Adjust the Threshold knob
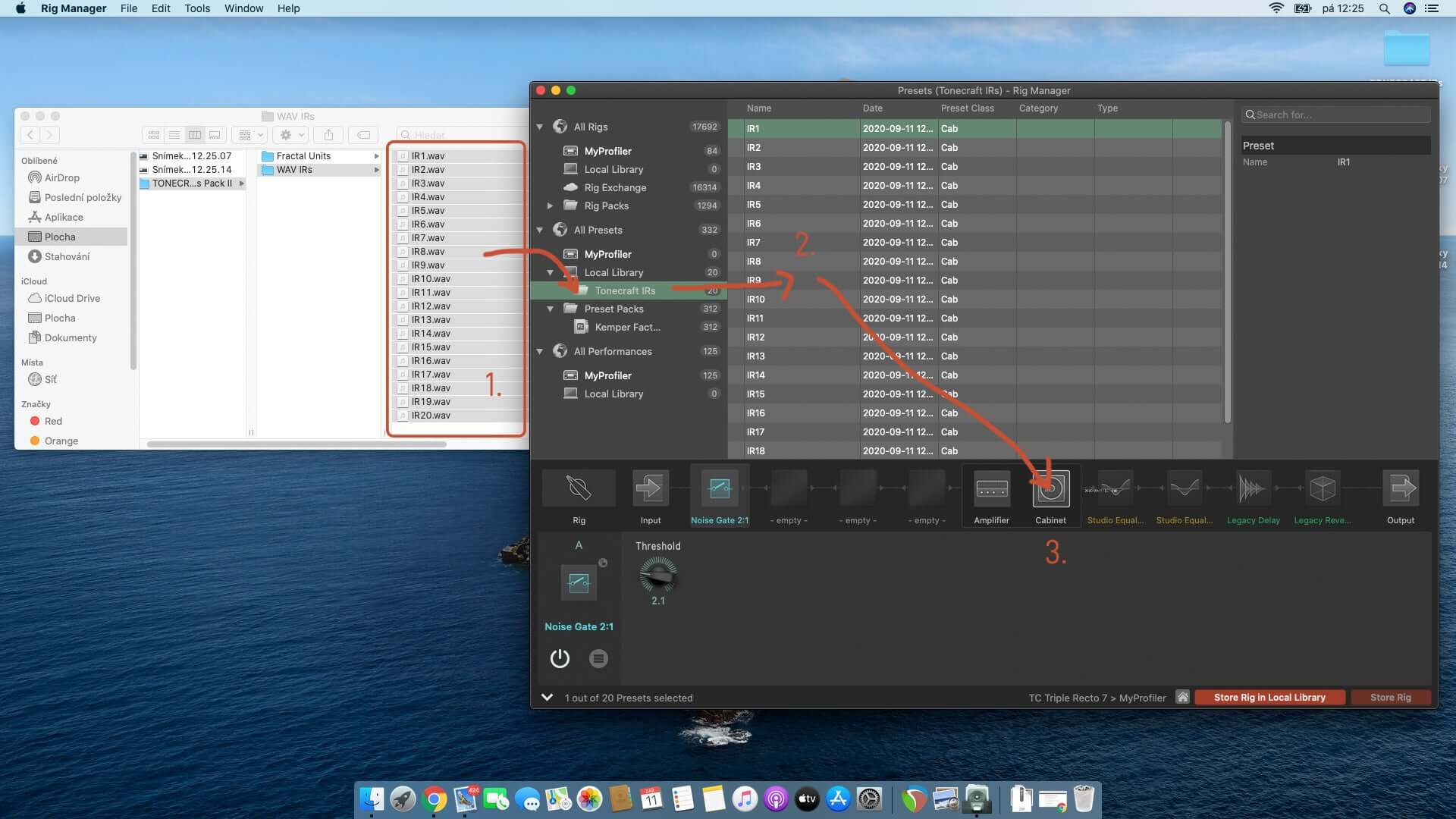1456x819 pixels. [657, 576]
